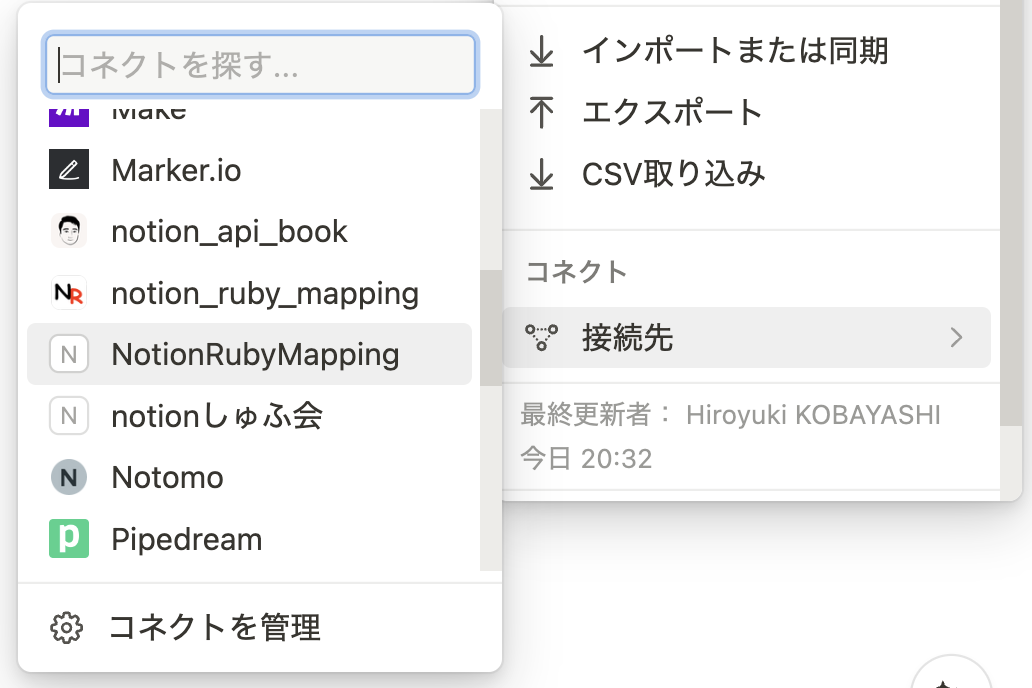
Task: Click the connections list scrollbar thumb
Action: tap(490, 328)
